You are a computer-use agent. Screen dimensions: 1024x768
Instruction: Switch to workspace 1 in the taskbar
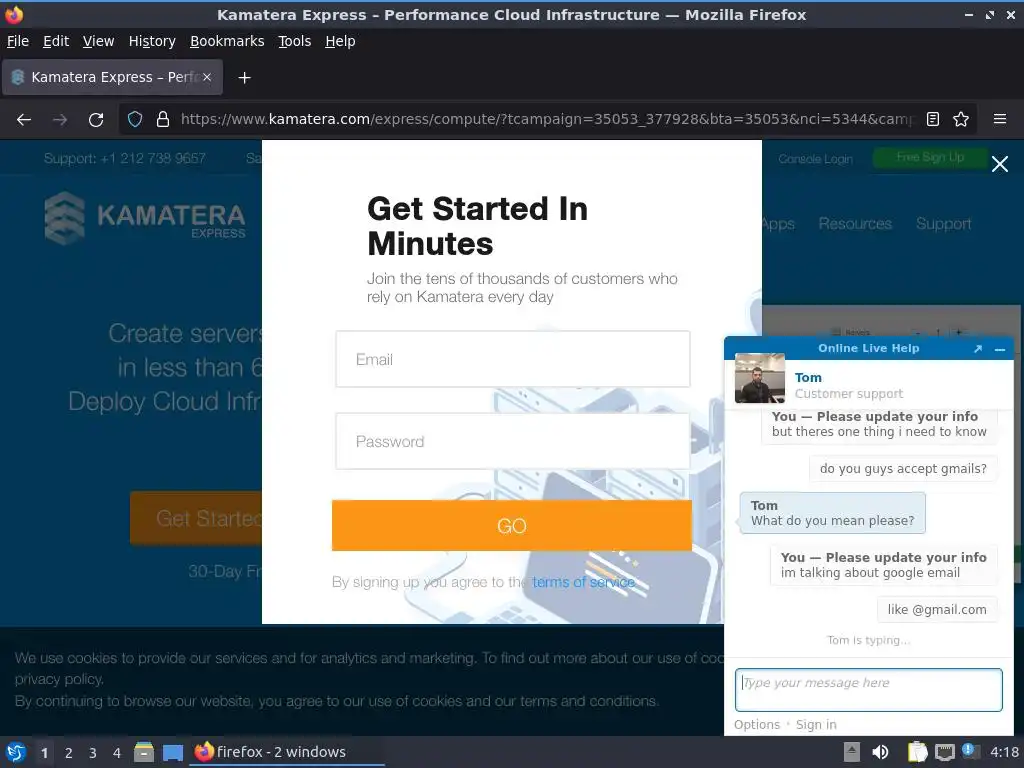click(44, 753)
